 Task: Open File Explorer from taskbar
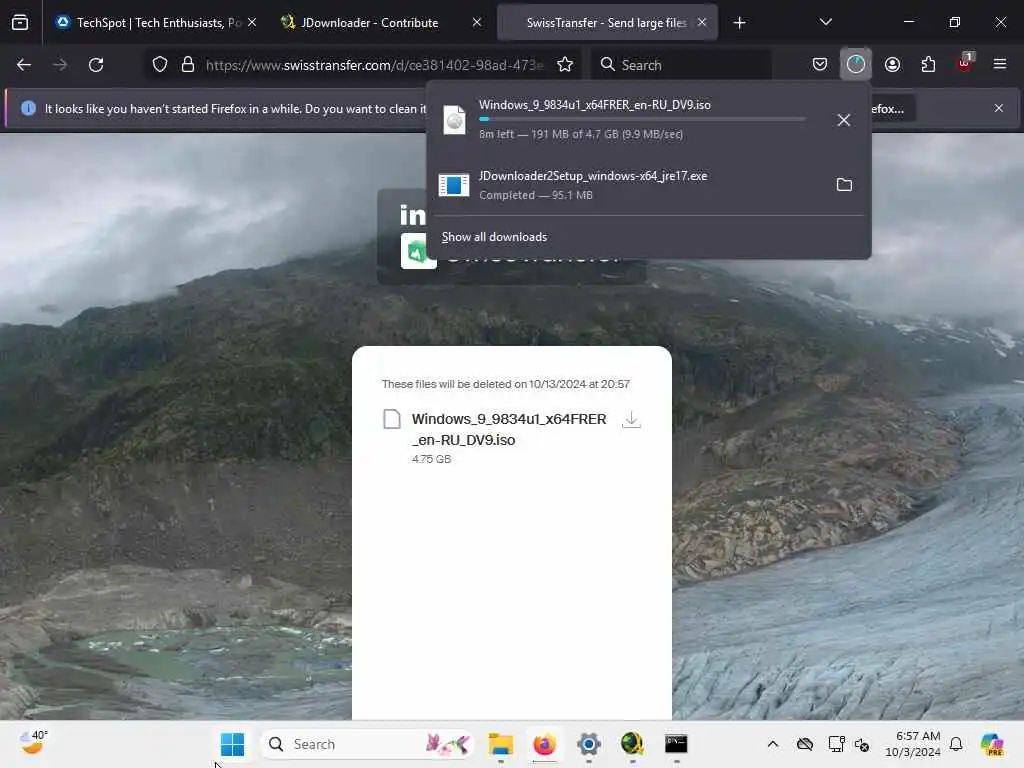coord(501,744)
